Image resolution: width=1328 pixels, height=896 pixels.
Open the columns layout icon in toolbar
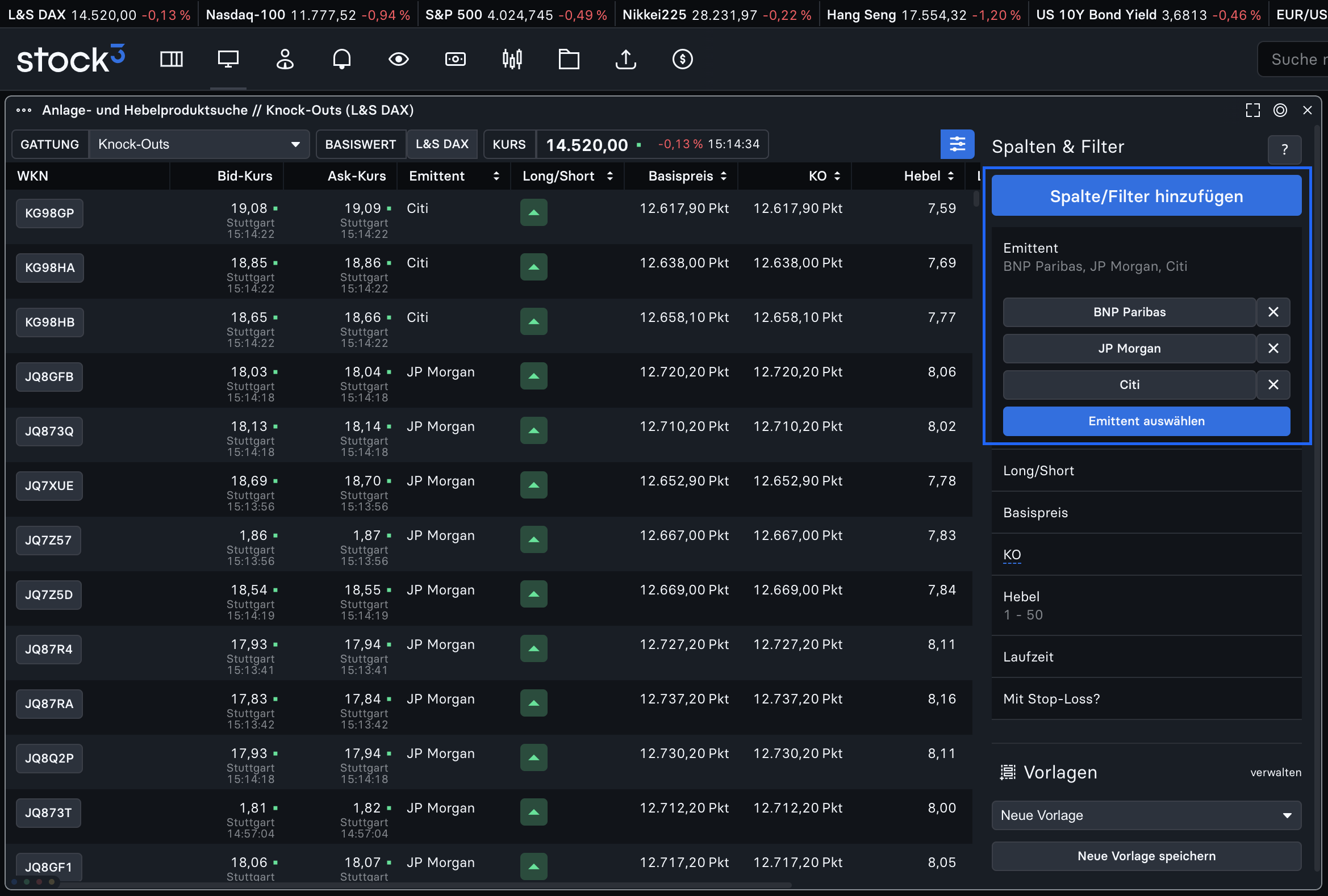coord(172,59)
